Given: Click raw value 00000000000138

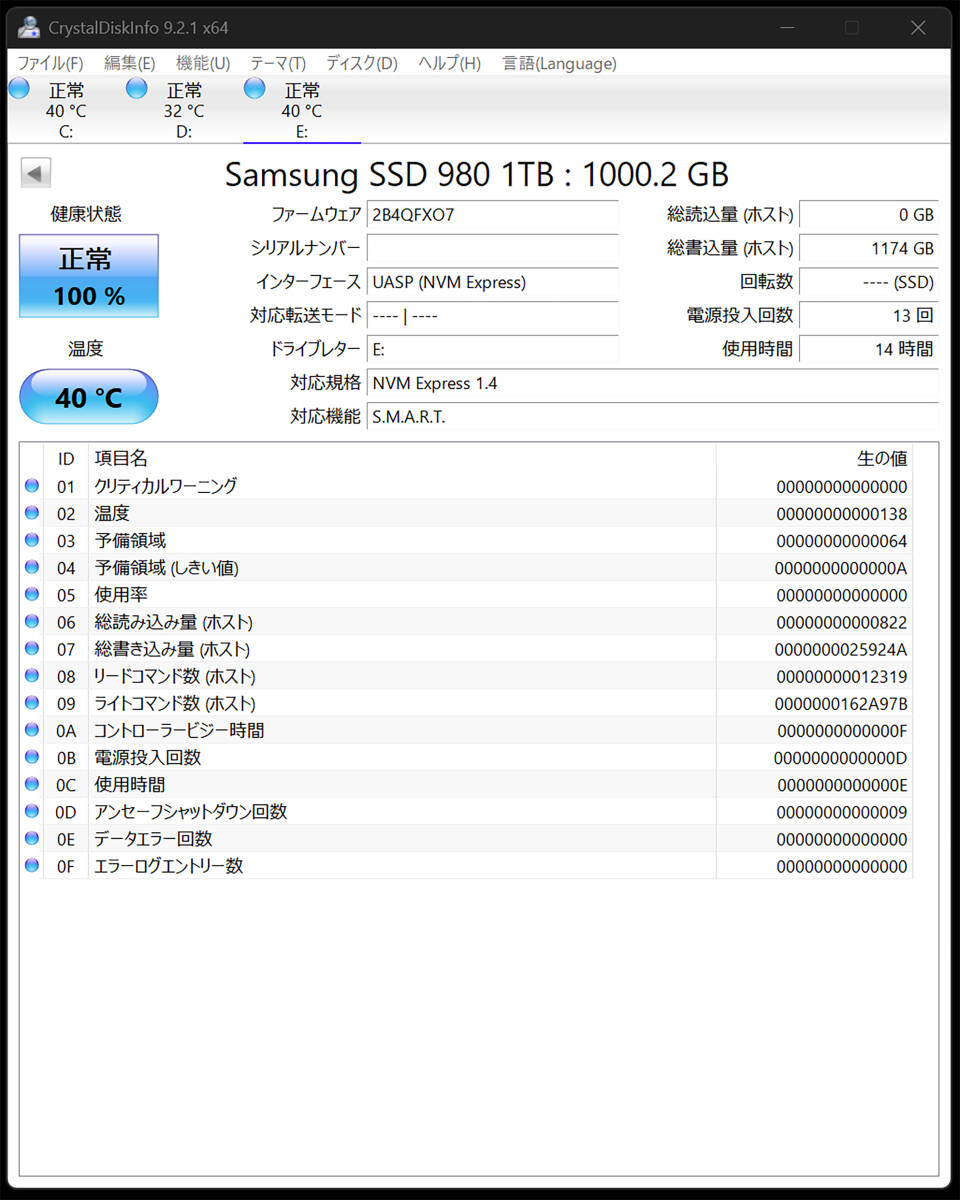Looking at the screenshot, I should [x=842, y=514].
